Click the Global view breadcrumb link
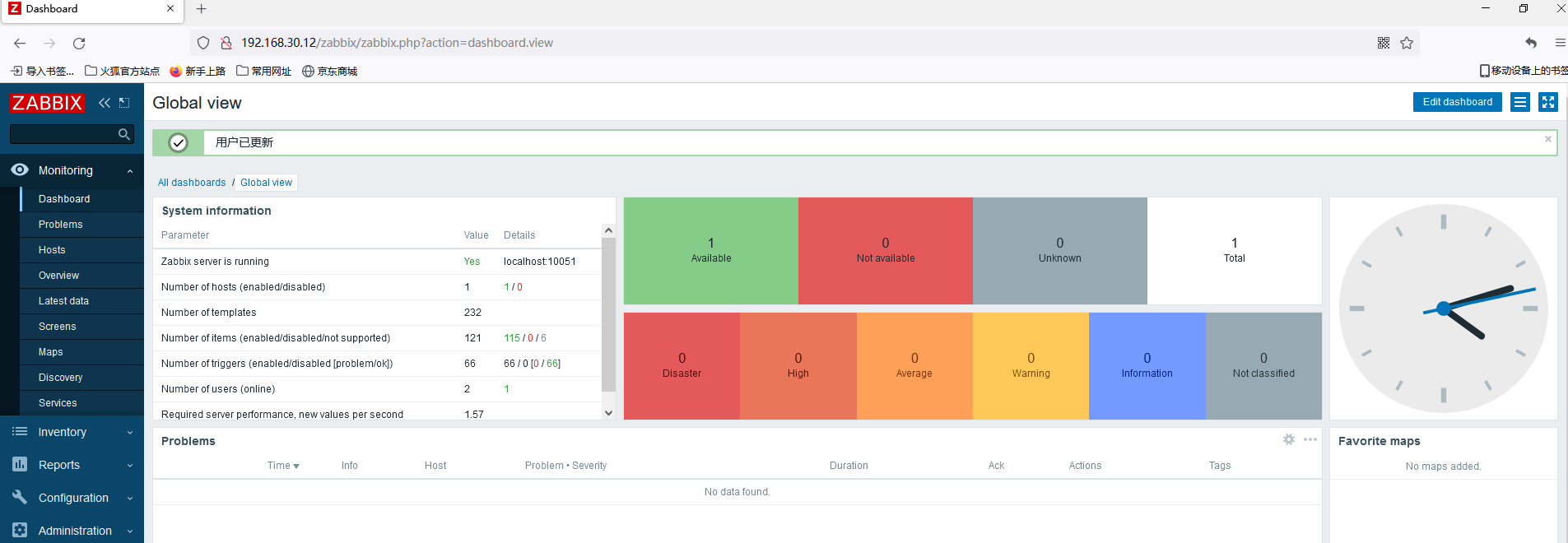Image resolution: width=1568 pixels, height=543 pixels. pos(266,183)
